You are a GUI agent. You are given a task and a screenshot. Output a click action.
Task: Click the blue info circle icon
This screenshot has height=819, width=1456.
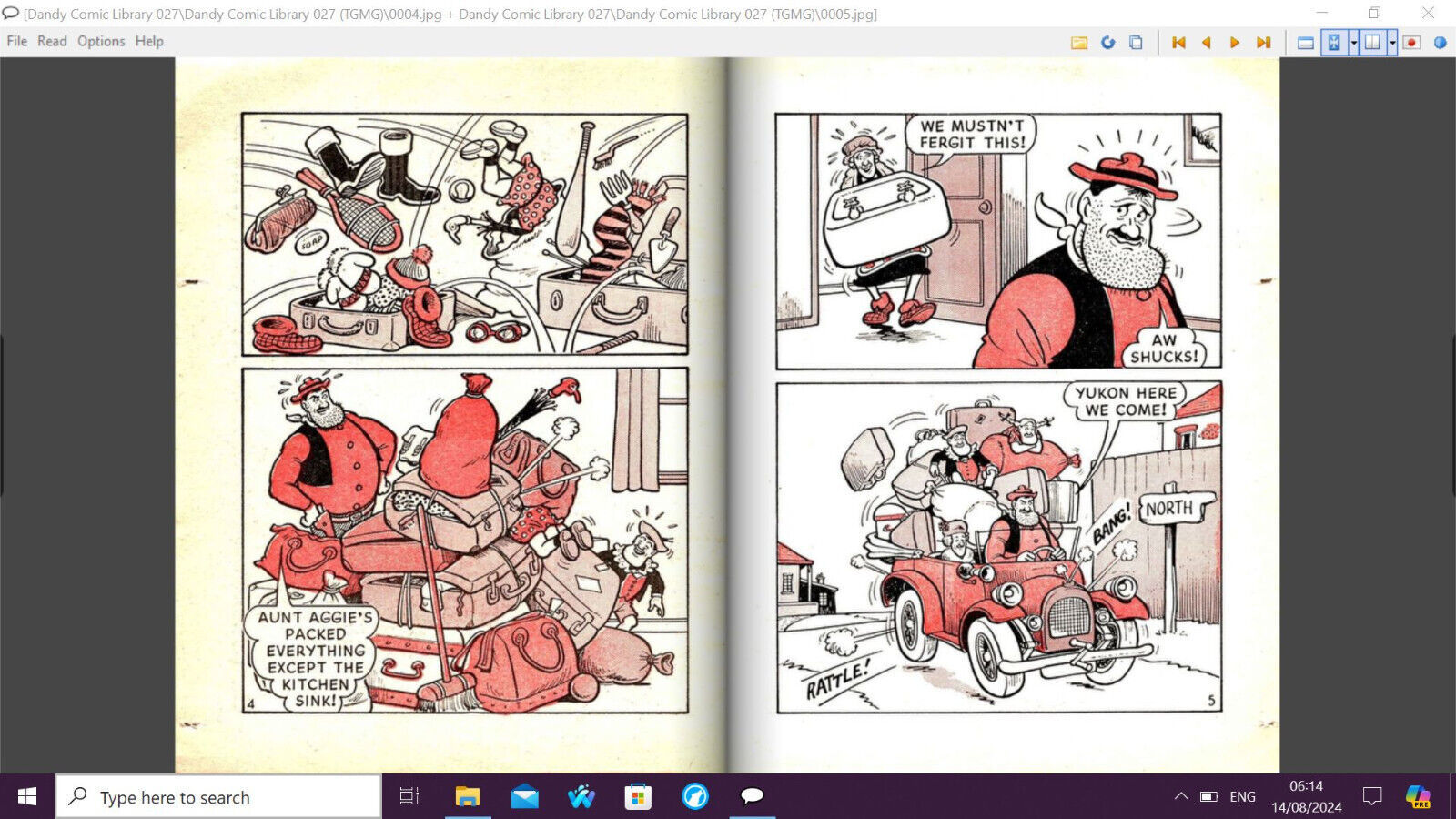point(1440,43)
